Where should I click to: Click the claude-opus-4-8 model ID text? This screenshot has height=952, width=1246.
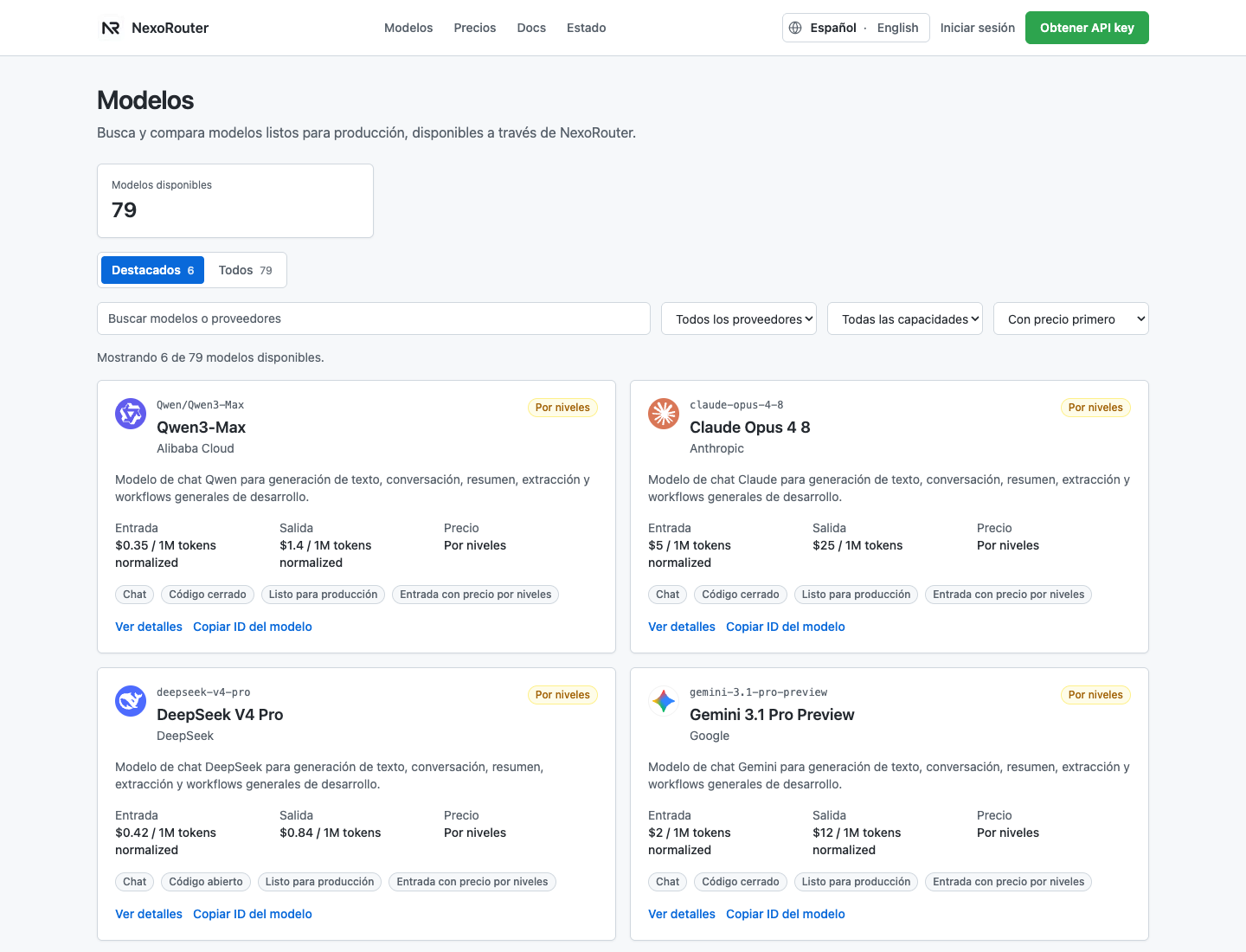pyautogui.click(x=736, y=405)
